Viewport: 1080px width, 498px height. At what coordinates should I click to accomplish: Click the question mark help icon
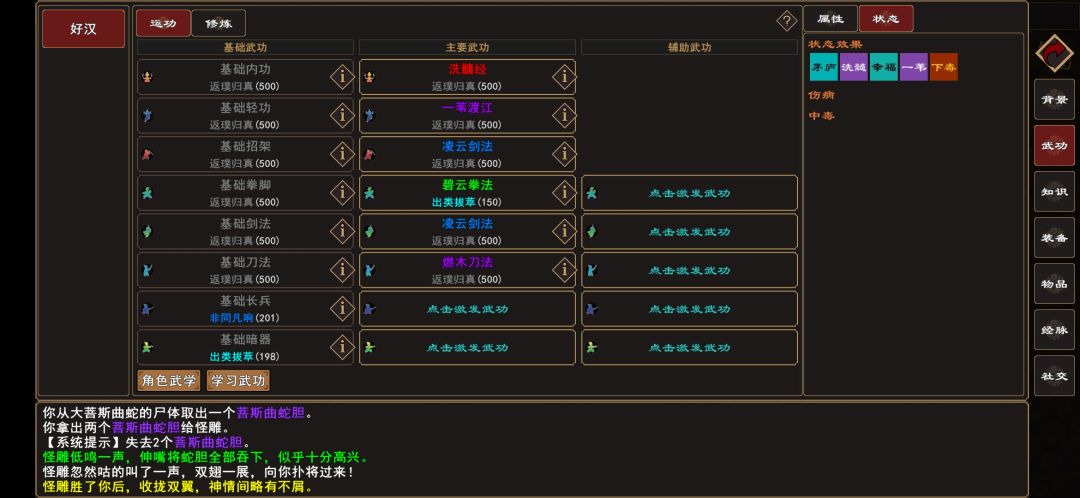[787, 21]
